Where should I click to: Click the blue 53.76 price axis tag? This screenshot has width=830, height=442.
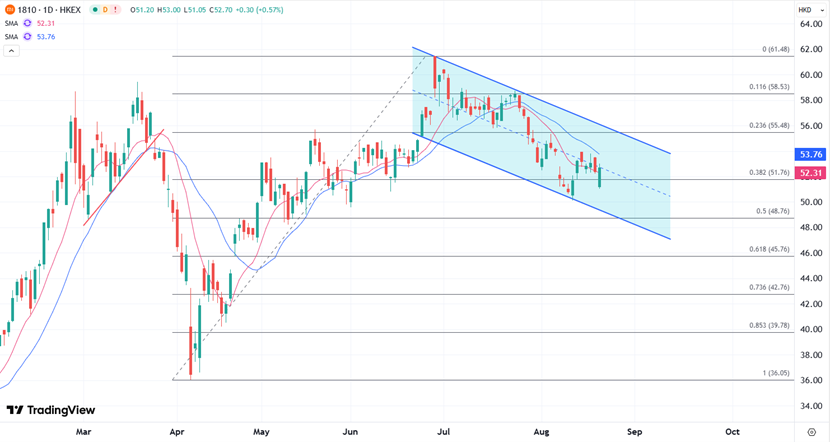810,155
